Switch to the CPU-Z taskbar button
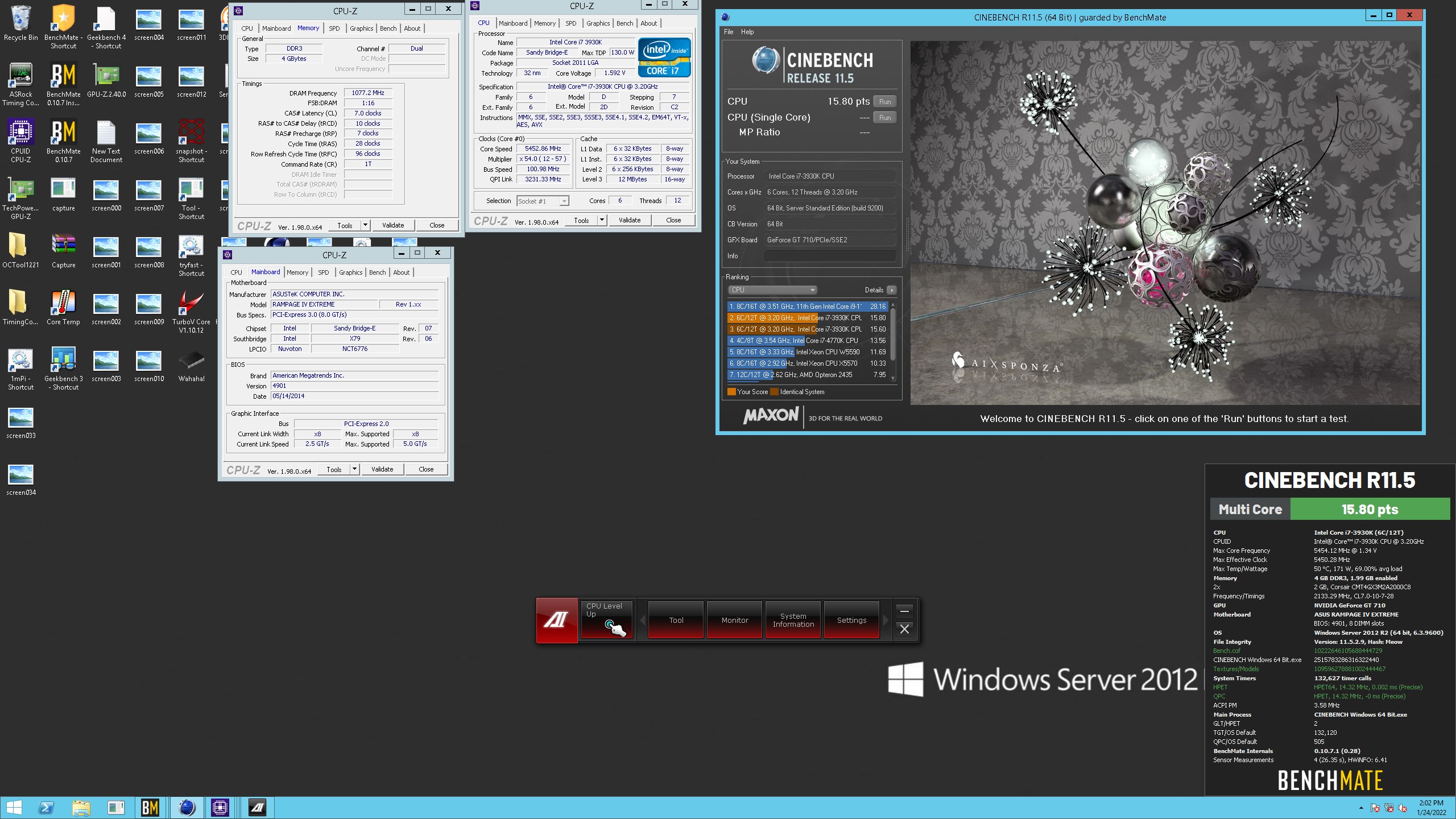This screenshot has height=819, width=1456. pyautogui.click(x=220, y=808)
